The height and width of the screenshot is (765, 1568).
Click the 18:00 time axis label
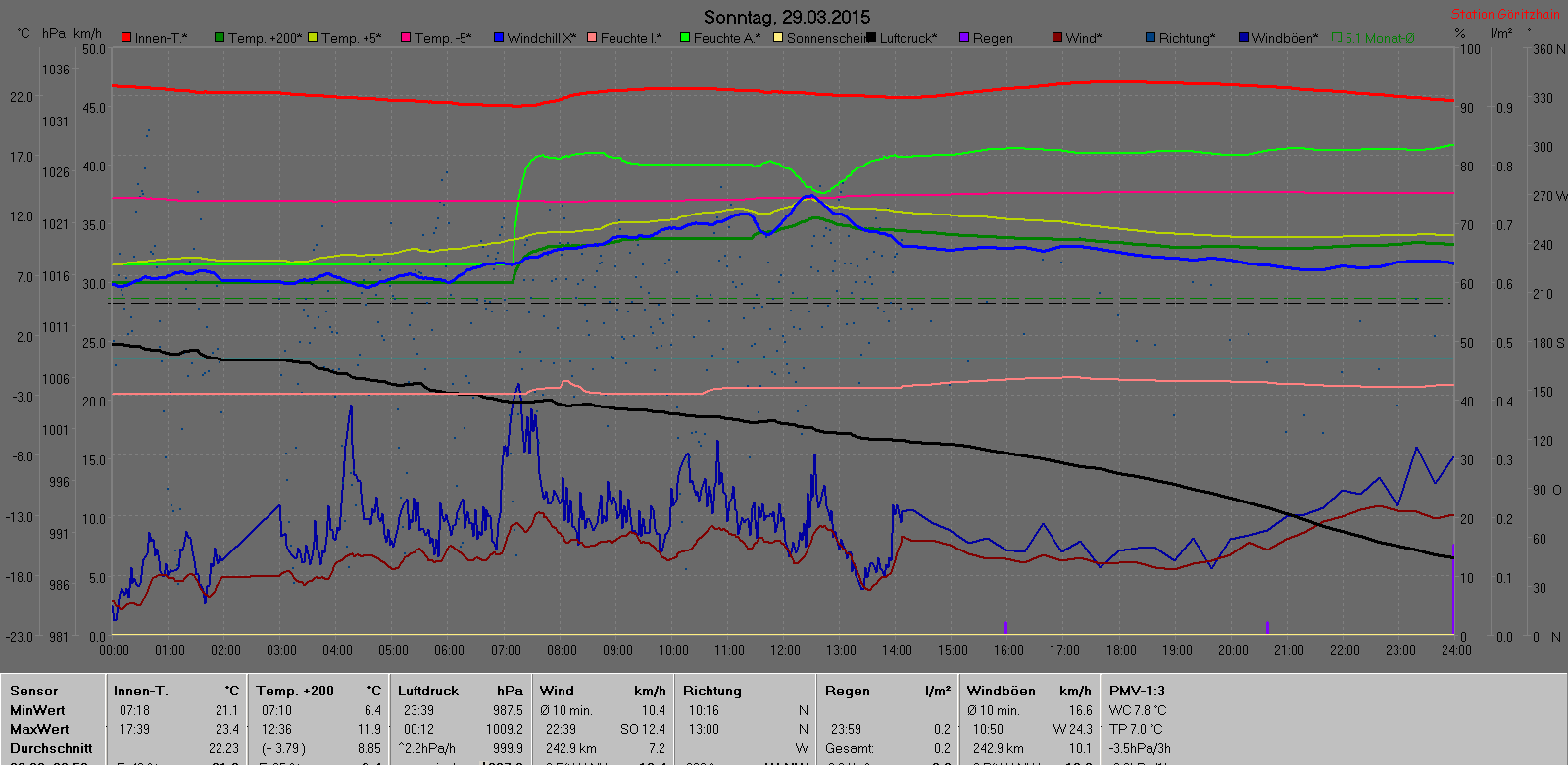pyautogui.click(x=1121, y=650)
